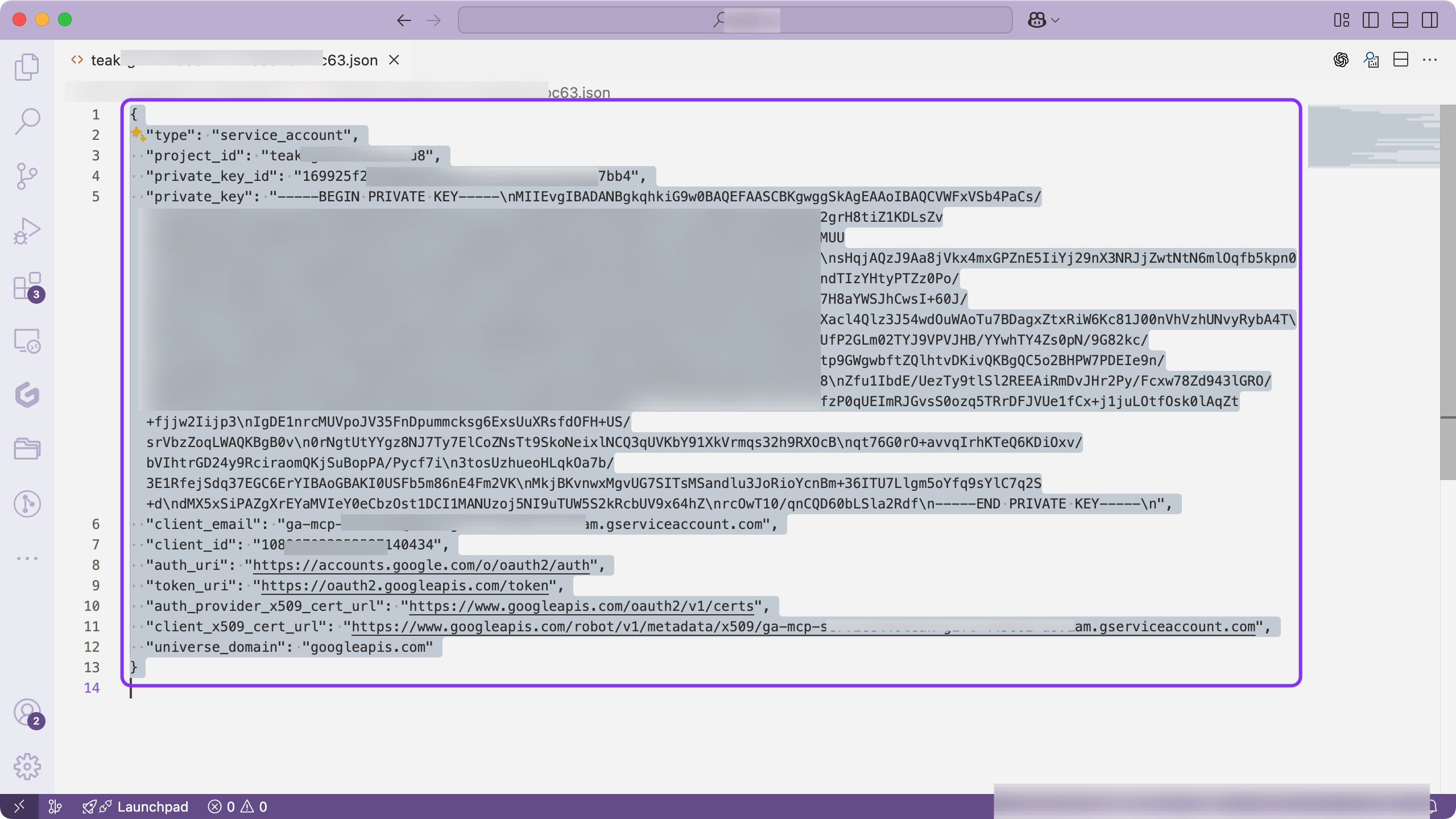Viewport: 1456px width, 819px height.
Task: Open the Source Control view
Action: pyautogui.click(x=27, y=175)
